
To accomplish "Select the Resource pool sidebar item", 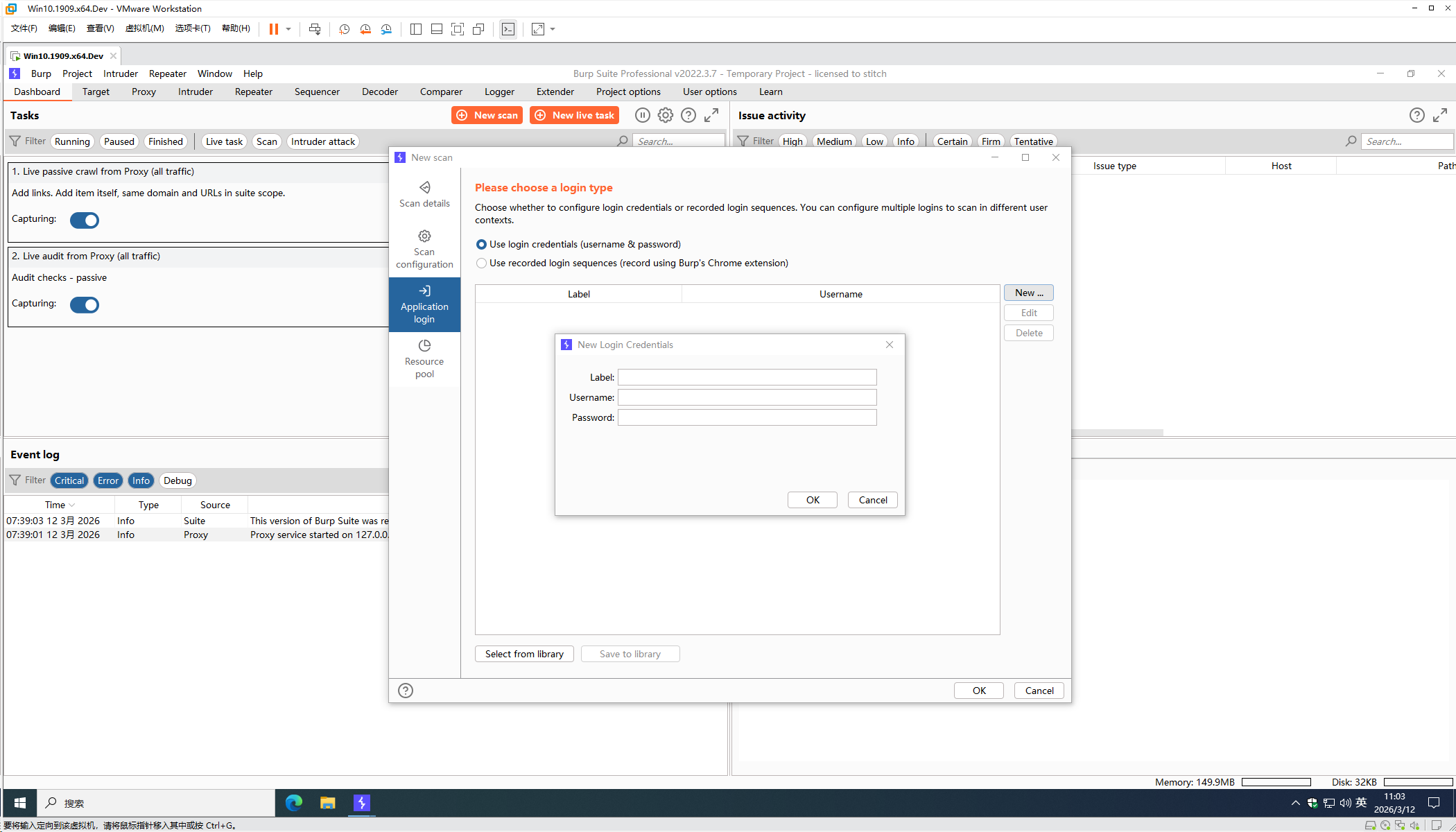I will [x=424, y=358].
